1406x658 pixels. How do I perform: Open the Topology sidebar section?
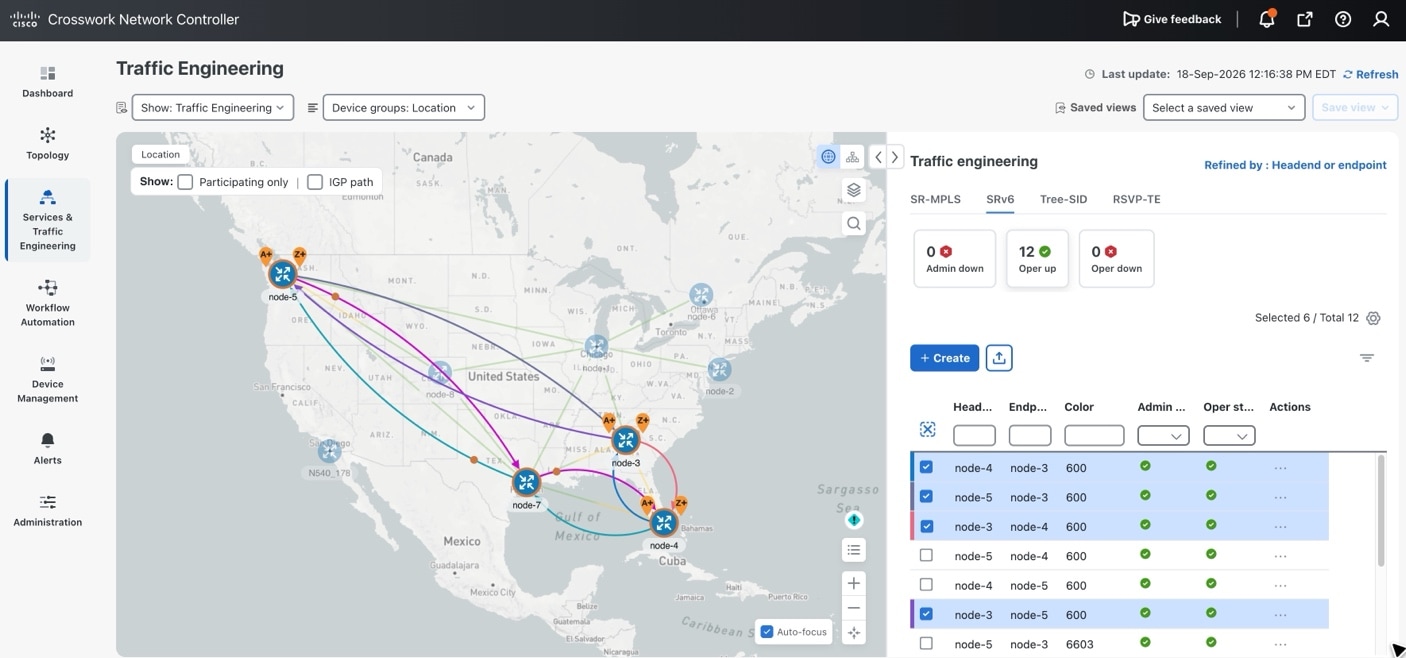[48, 144]
